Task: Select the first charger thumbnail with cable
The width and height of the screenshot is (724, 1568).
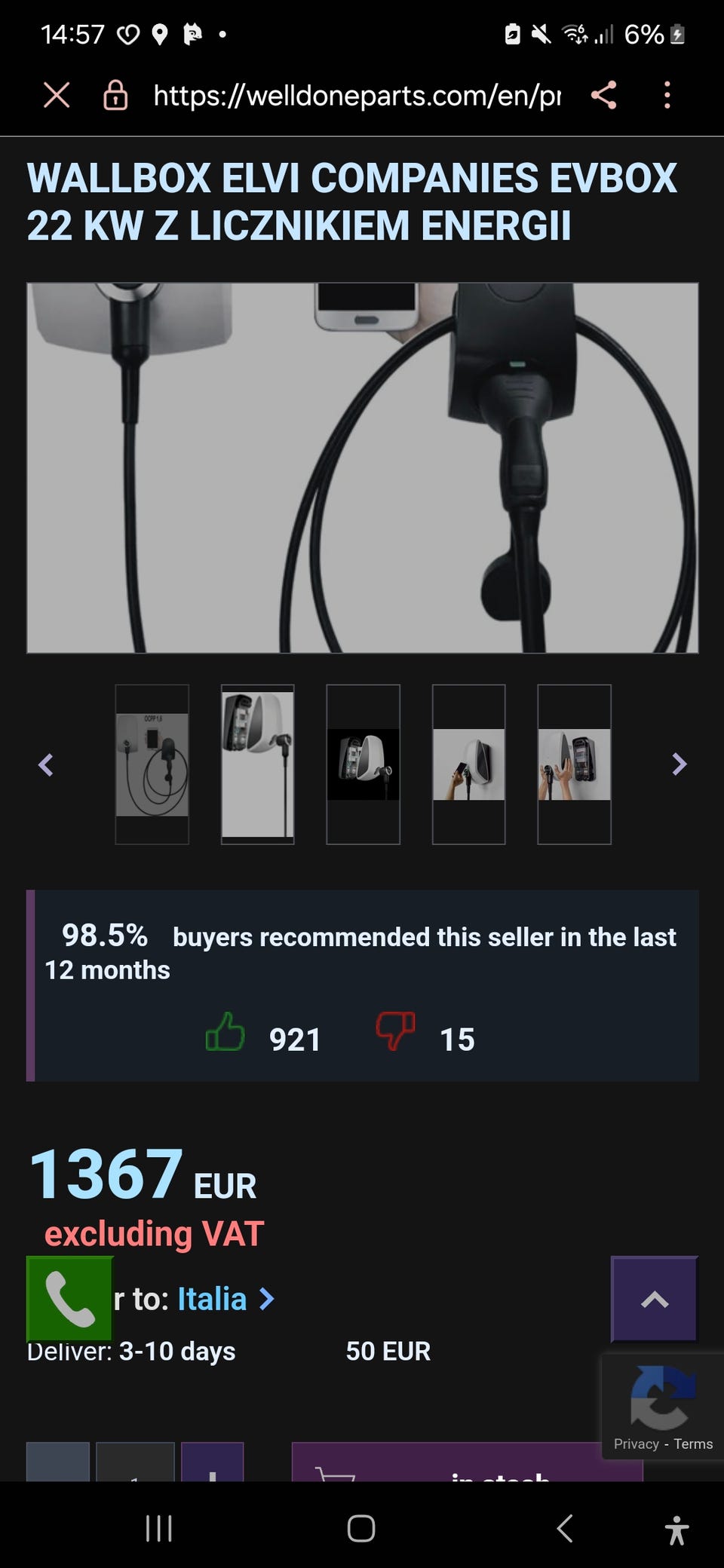Action: coord(152,764)
